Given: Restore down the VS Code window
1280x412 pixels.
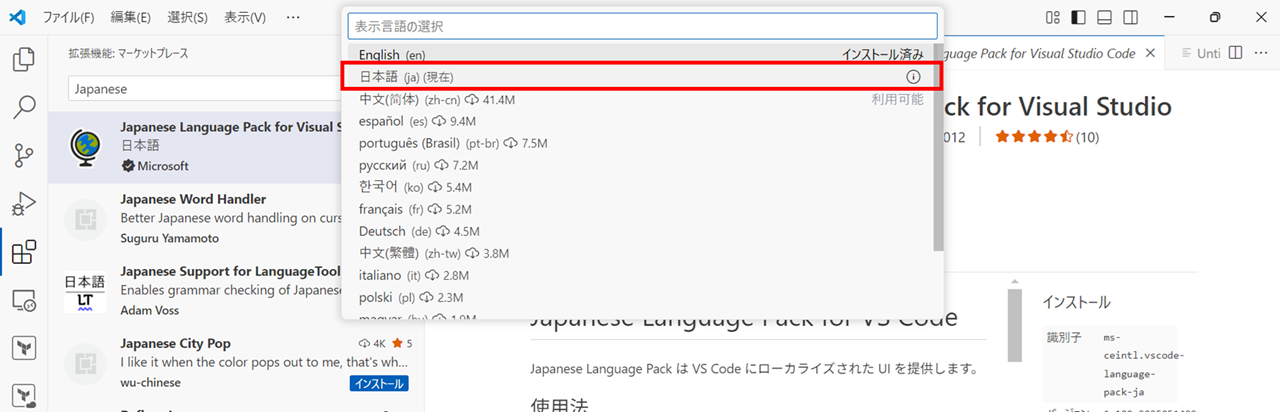Looking at the screenshot, I should (1215, 17).
